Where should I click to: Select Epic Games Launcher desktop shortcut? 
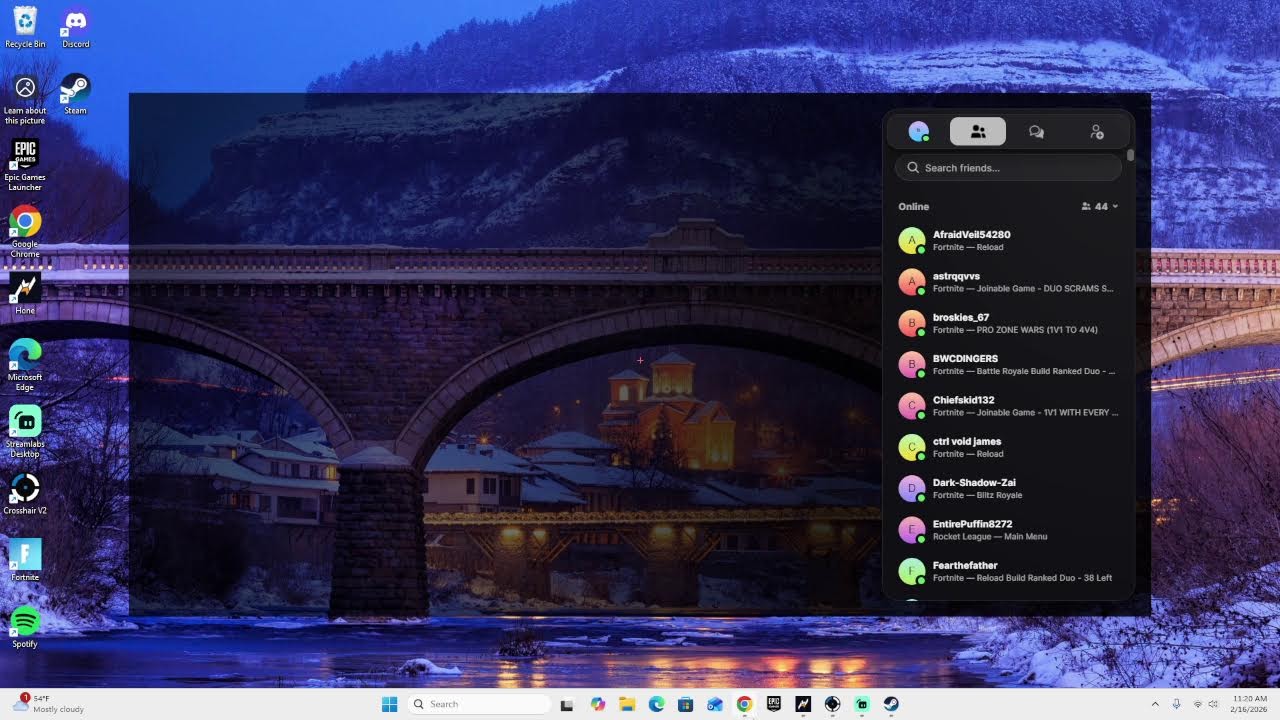25,165
